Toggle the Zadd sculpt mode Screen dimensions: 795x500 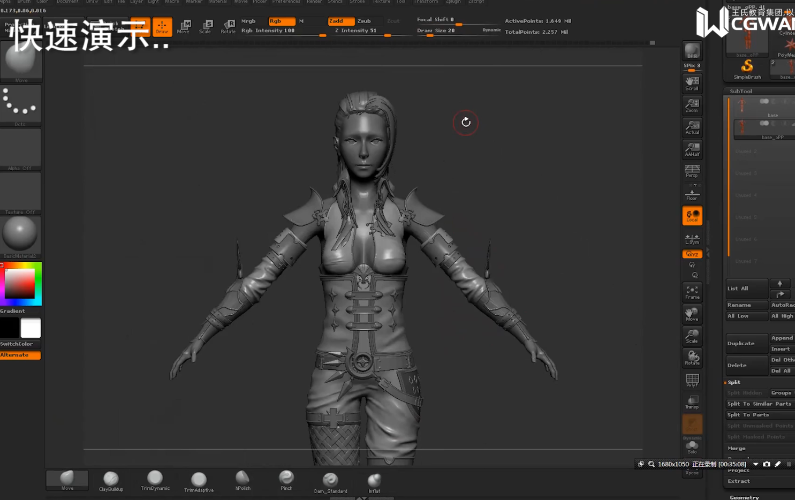point(340,20)
